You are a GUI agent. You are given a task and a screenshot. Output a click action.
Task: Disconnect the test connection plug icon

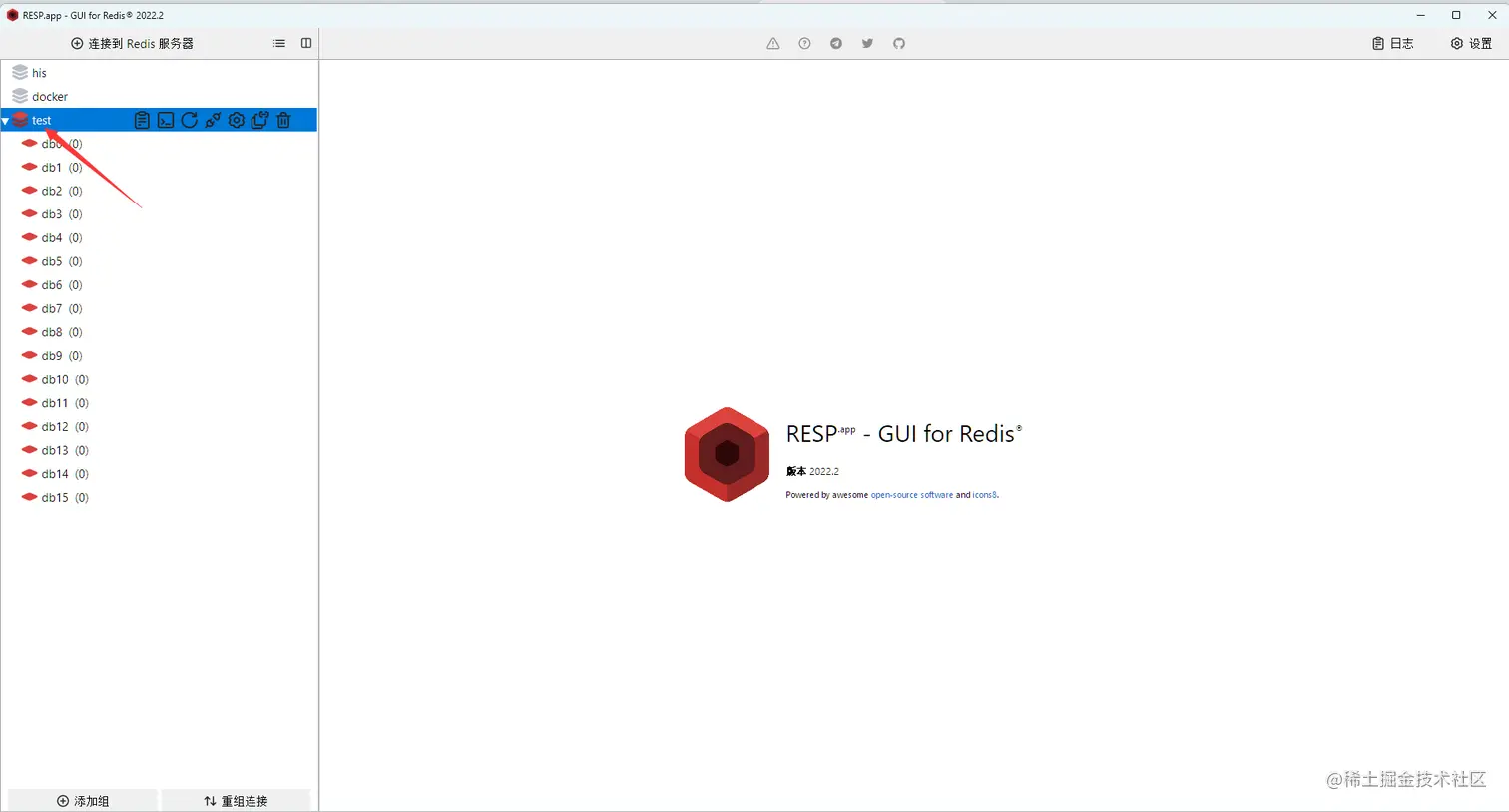(213, 120)
